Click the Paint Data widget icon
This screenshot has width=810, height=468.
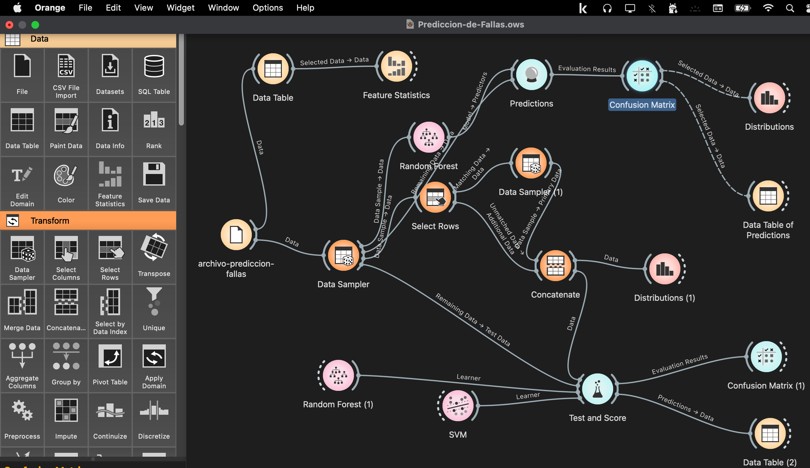[x=66, y=129]
